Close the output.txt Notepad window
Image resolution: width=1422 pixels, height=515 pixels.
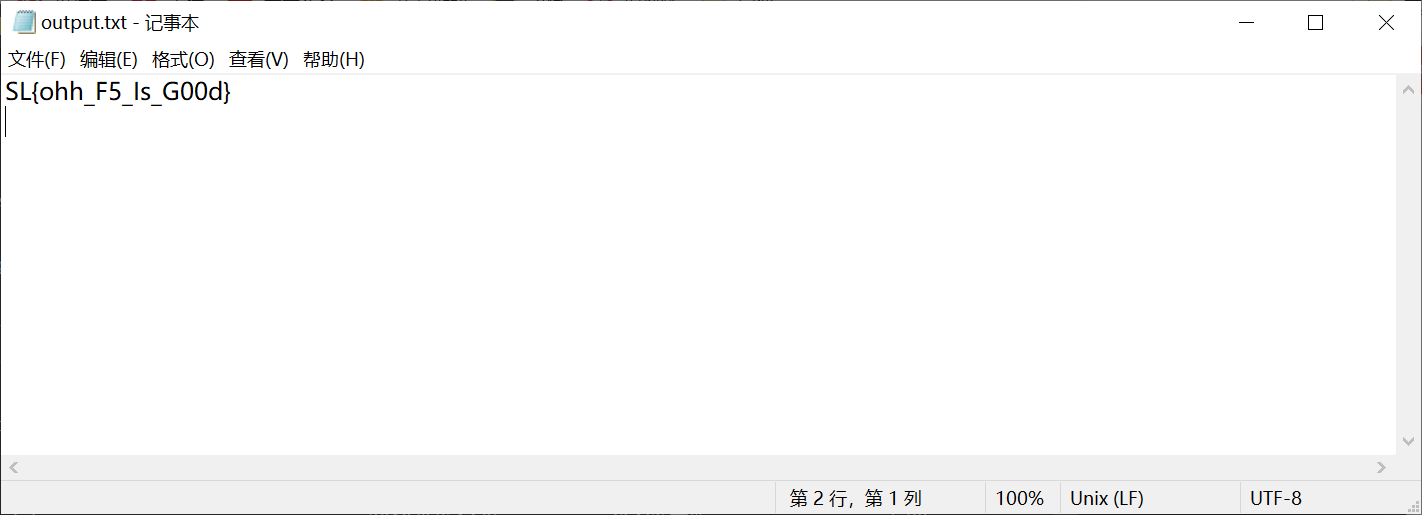(1386, 23)
